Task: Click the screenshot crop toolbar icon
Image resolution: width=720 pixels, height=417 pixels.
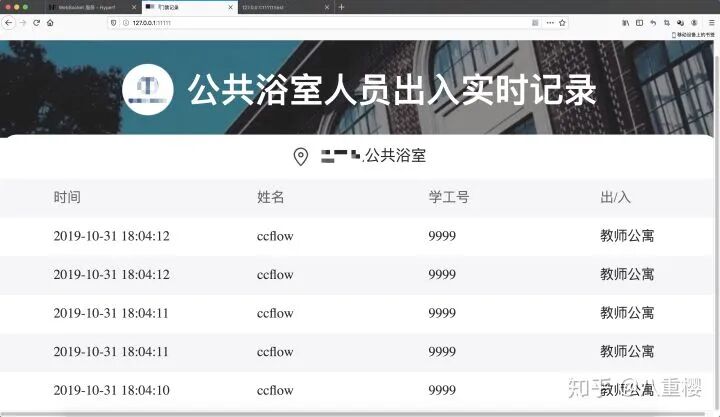Action: [x=667, y=23]
